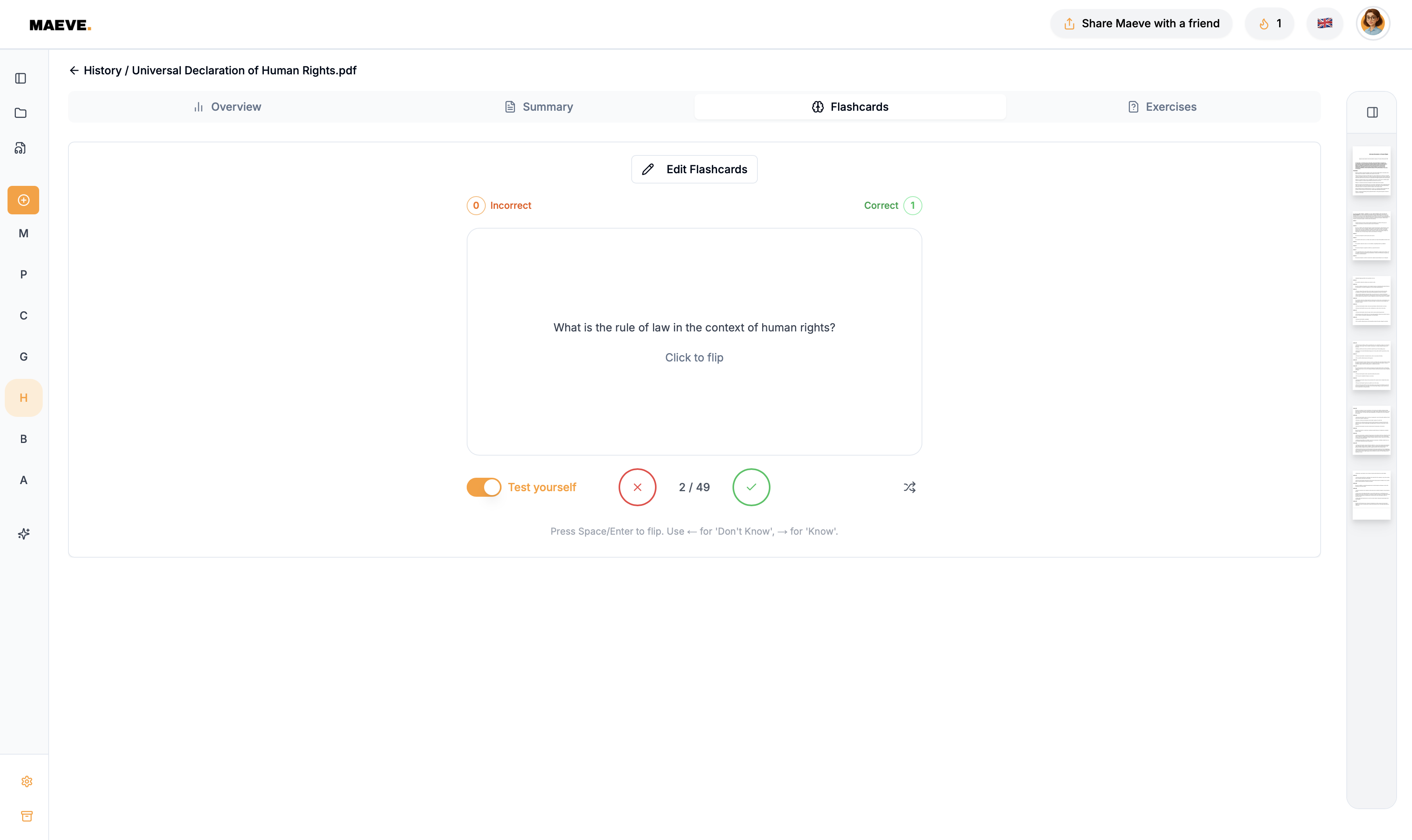Open the first PDF page thumbnail

(x=1371, y=171)
